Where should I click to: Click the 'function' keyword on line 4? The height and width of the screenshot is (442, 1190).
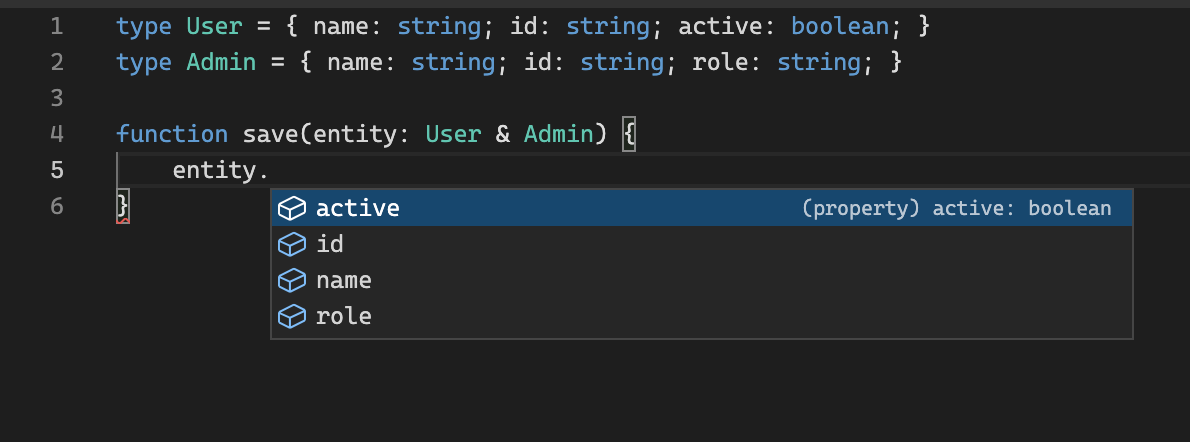(x=172, y=134)
